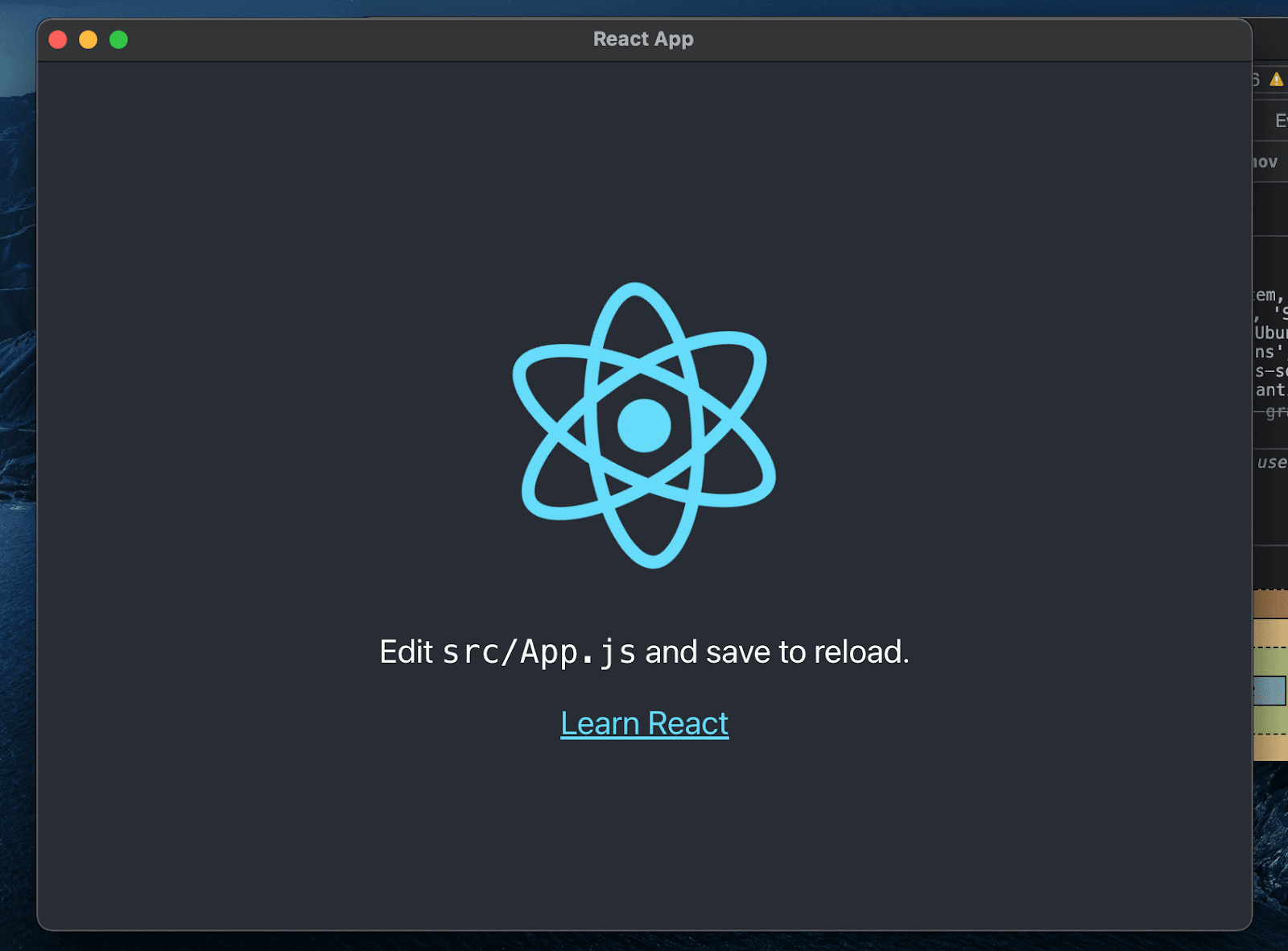Click the yellow warning icon in background window
Screen dimensions: 1288x951
click(1276, 79)
